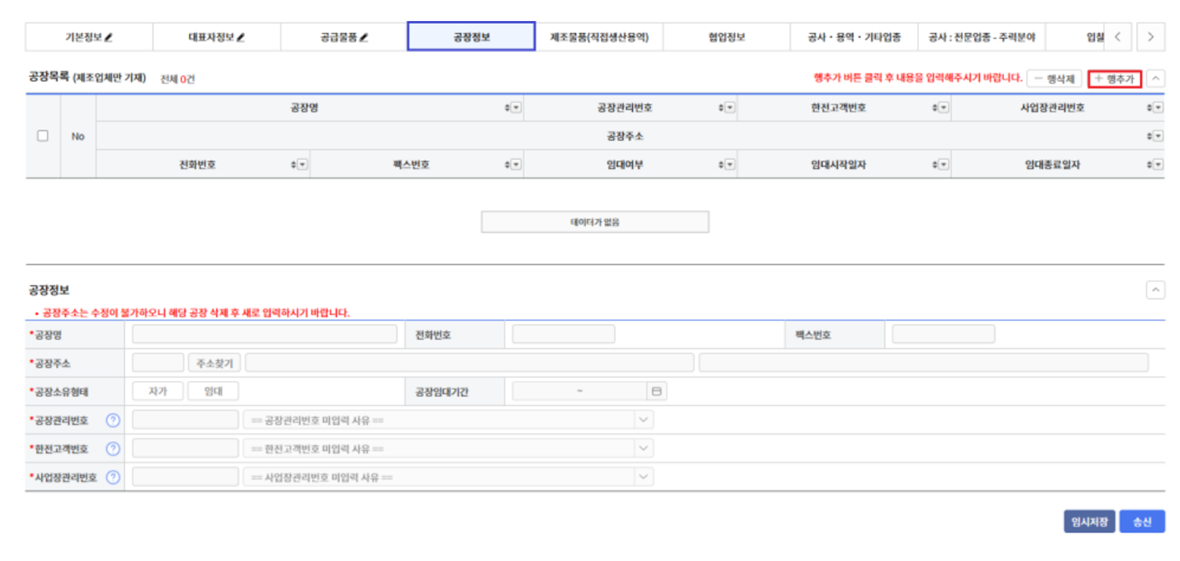This screenshot has width=1180, height=561.
Task: Focus the main address field after 주소찾기
Action: coord(470,363)
